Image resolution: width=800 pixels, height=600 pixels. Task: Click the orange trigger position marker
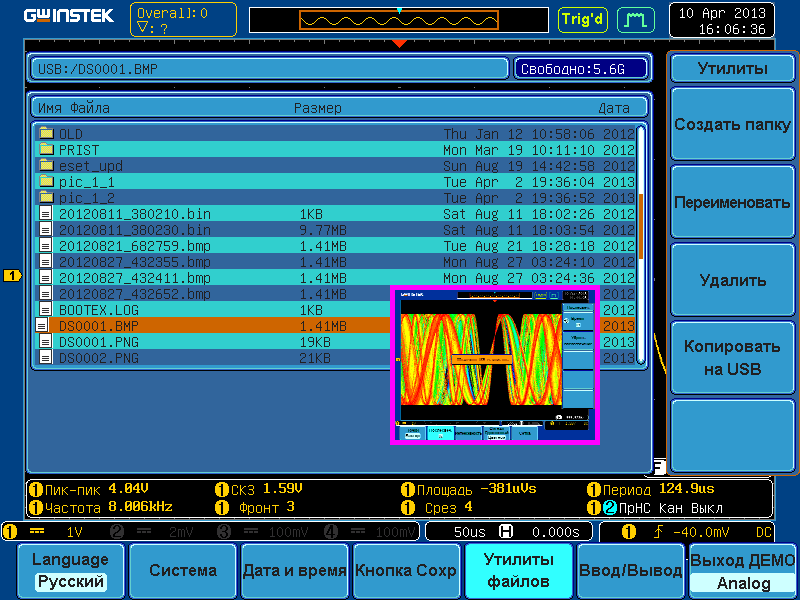tap(399, 43)
